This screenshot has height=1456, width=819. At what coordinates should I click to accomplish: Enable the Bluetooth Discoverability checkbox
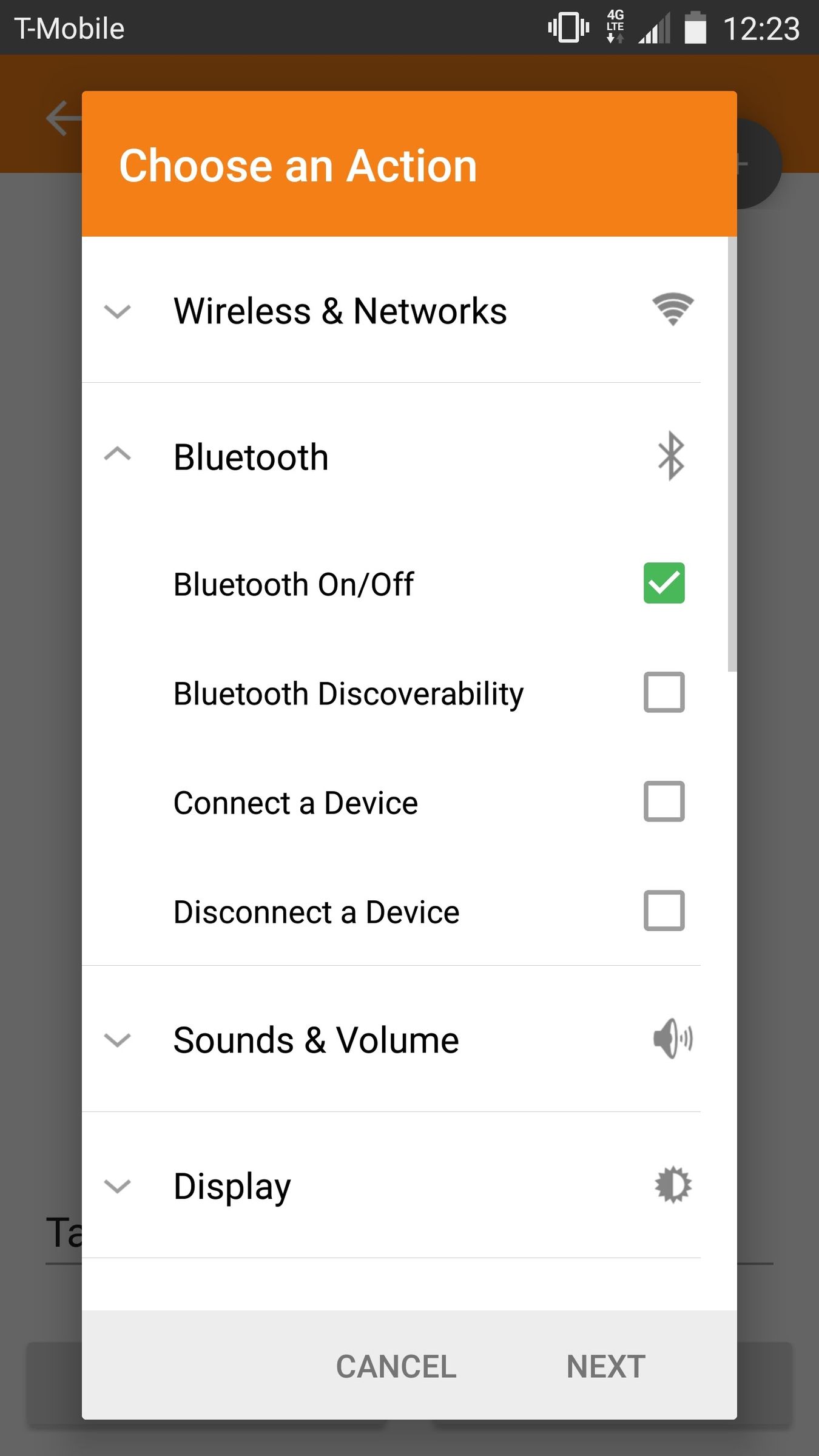(664, 693)
